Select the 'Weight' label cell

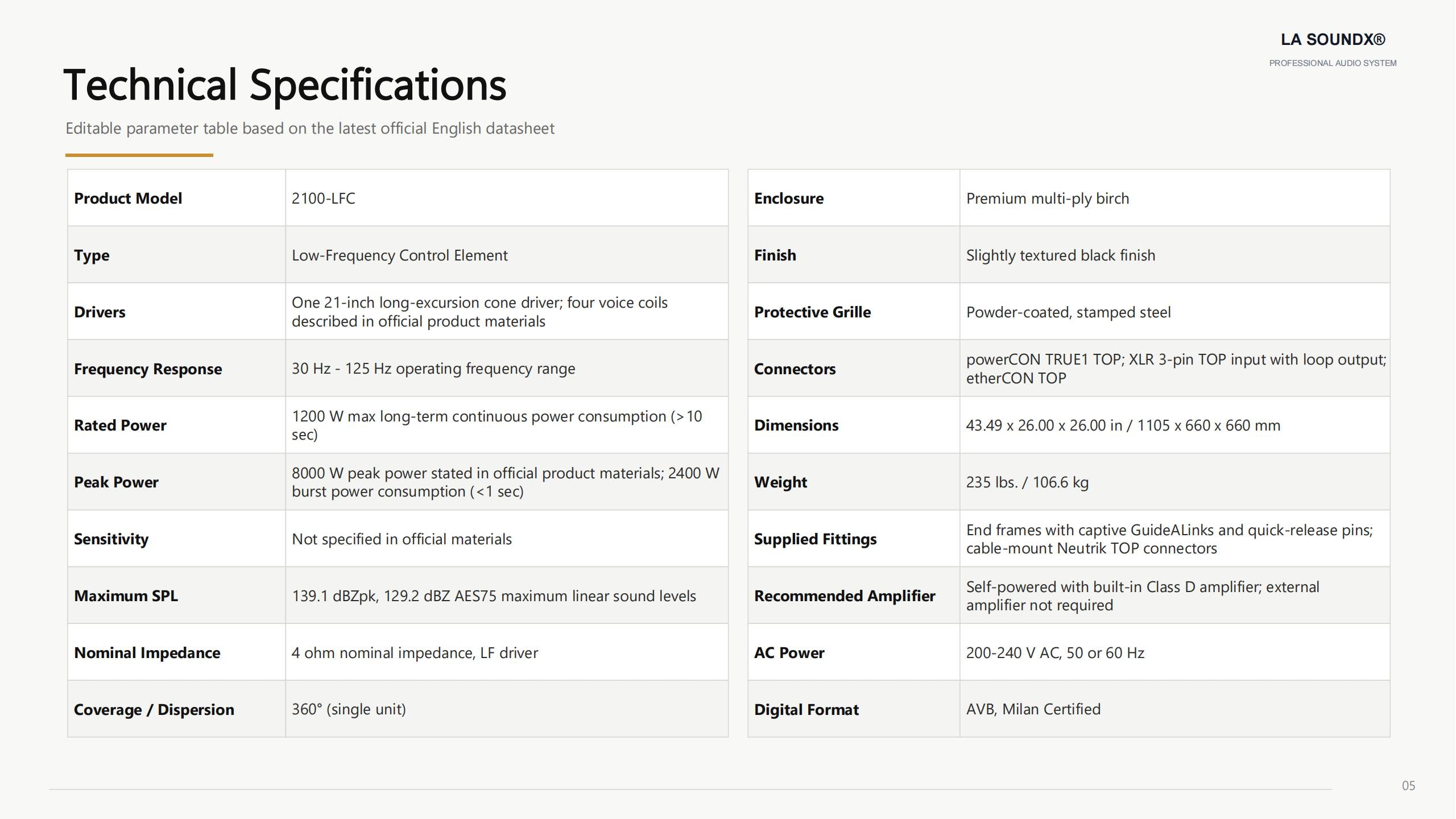(854, 482)
